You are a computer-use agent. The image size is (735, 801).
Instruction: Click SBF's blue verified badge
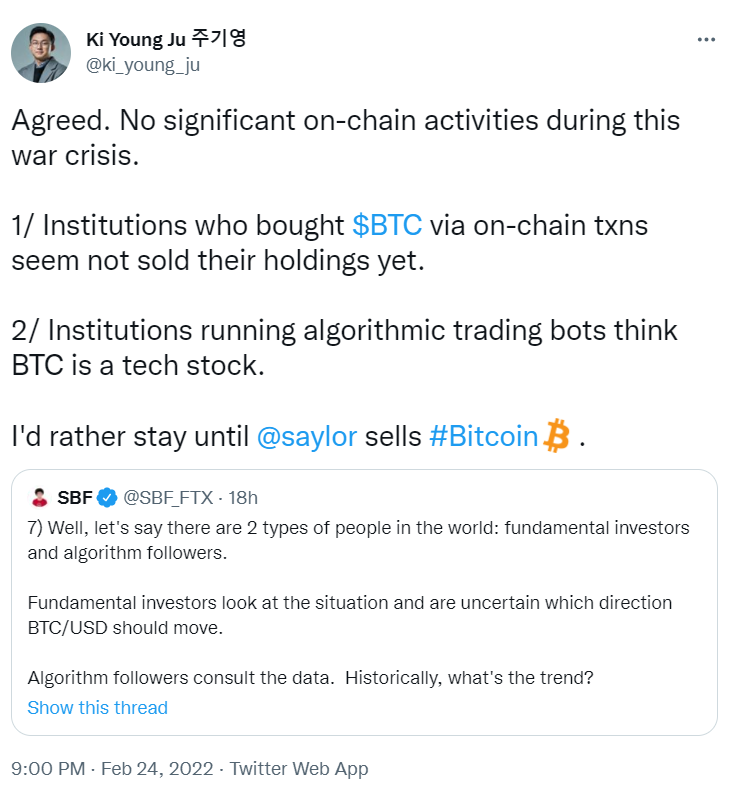tap(108, 497)
